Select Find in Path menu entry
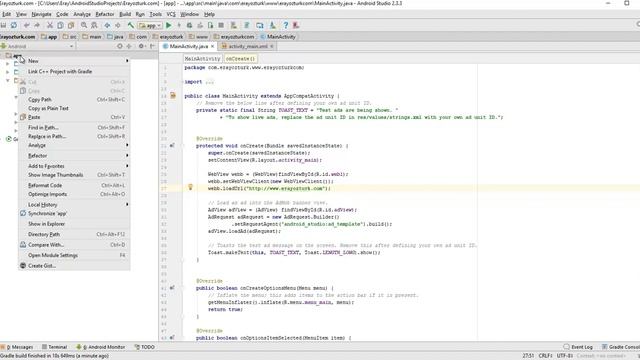Image resolution: width=640 pixels, height=360 pixels. coord(74,128)
